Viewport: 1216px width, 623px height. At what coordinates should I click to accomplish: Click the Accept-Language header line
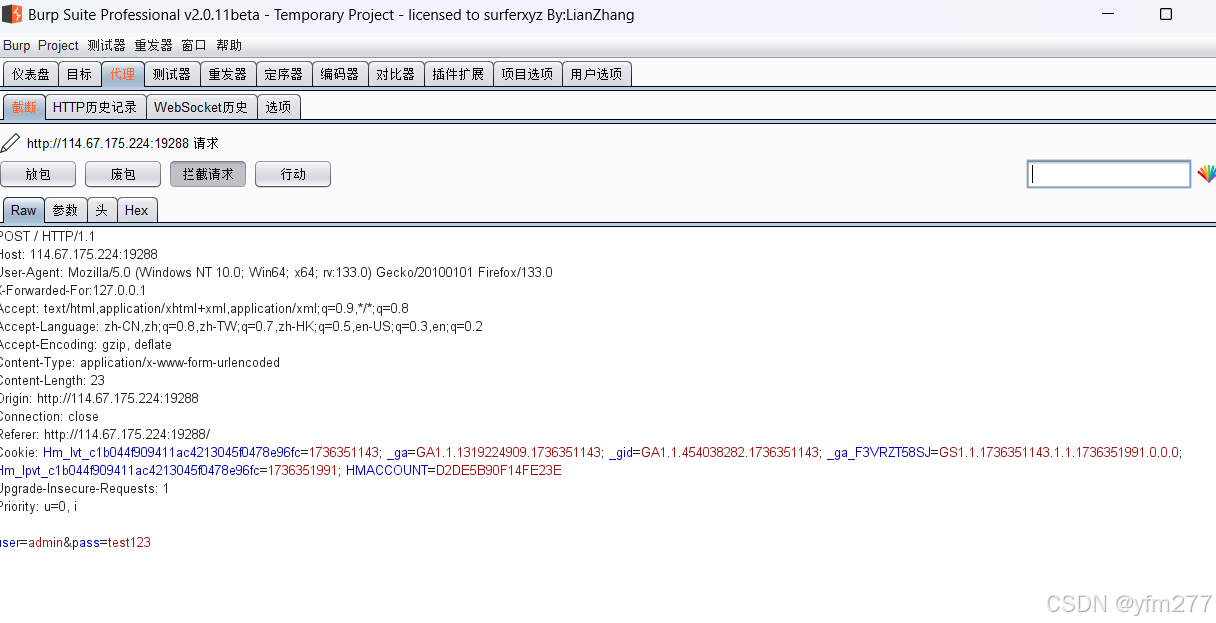241,326
